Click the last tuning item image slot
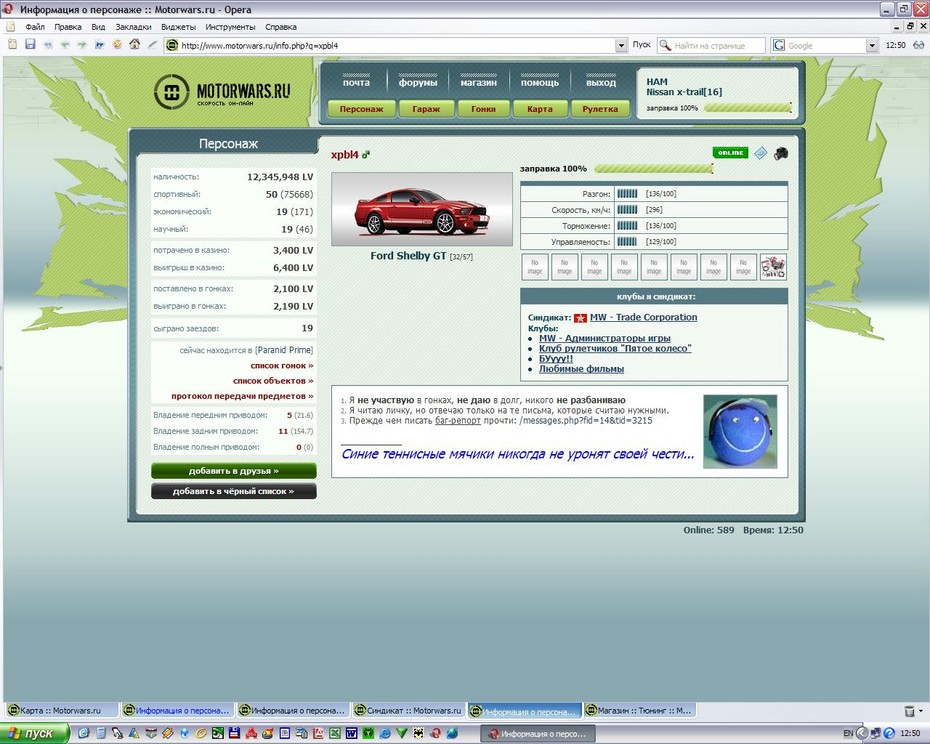This screenshot has height=744, width=930. click(773, 267)
